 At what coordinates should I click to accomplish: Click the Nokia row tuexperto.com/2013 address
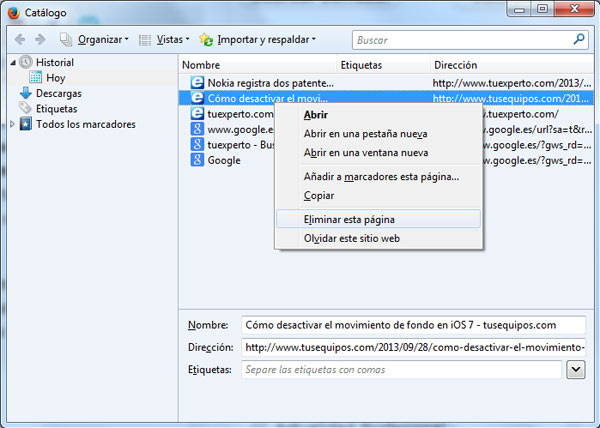(x=512, y=83)
